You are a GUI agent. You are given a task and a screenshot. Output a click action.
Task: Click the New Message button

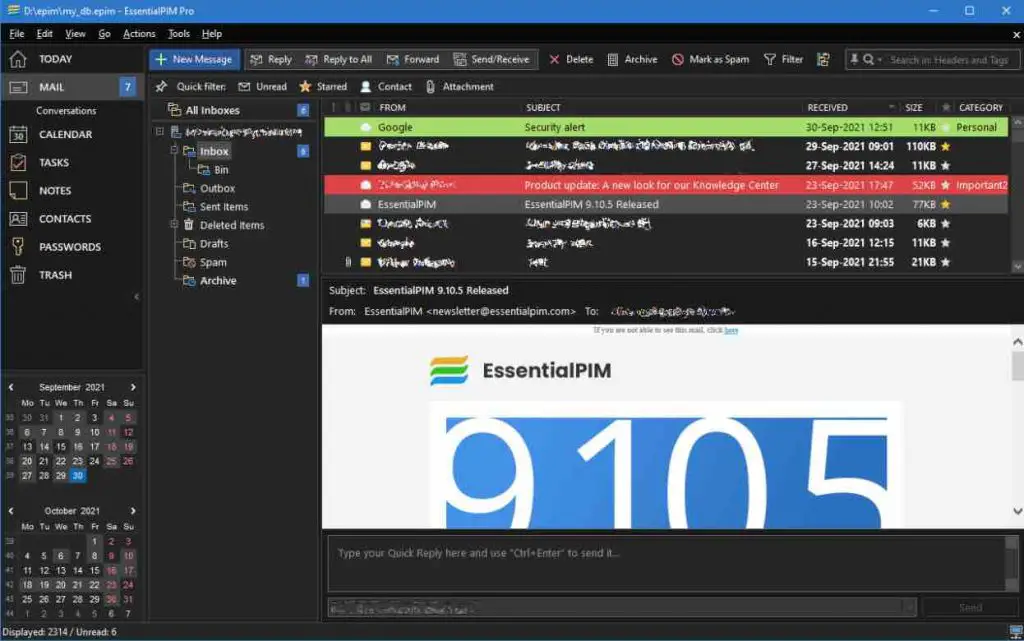click(x=195, y=59)
